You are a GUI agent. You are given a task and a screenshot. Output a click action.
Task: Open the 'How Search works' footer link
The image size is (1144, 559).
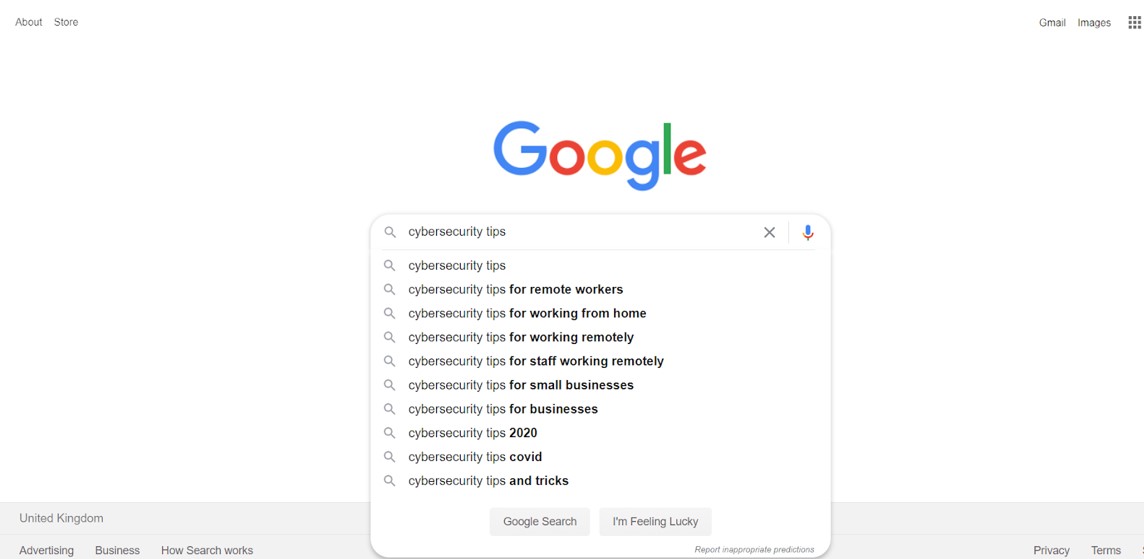[207, 550]
